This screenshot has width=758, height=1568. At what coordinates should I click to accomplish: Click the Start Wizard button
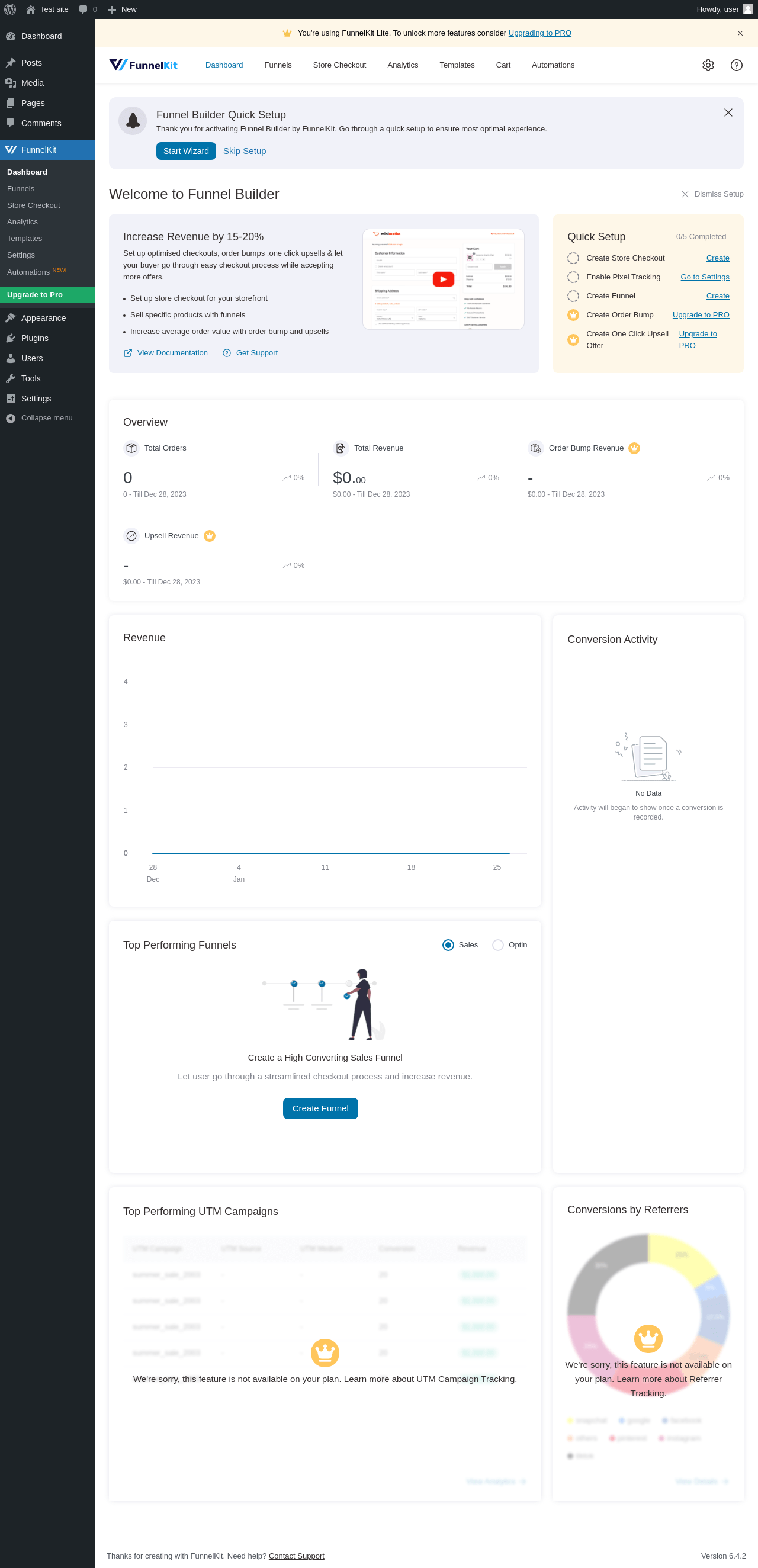click(186, 151)
